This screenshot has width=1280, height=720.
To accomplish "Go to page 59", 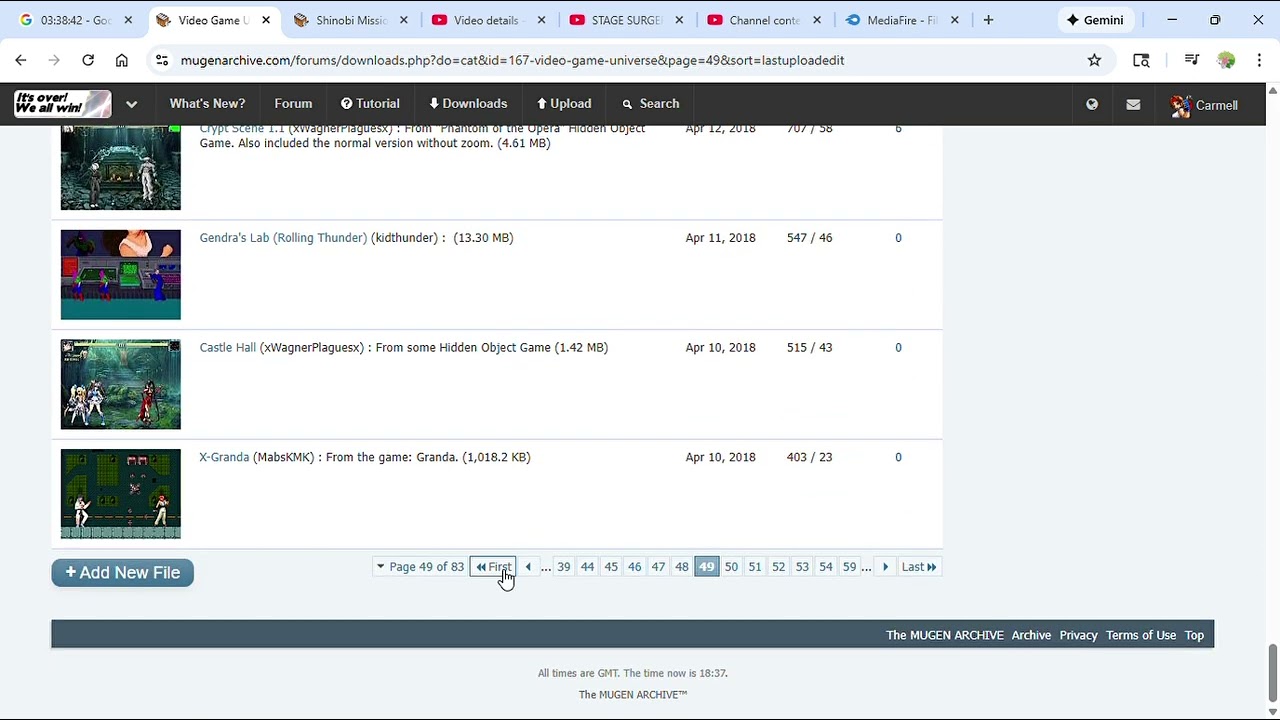I will (849, 567).
